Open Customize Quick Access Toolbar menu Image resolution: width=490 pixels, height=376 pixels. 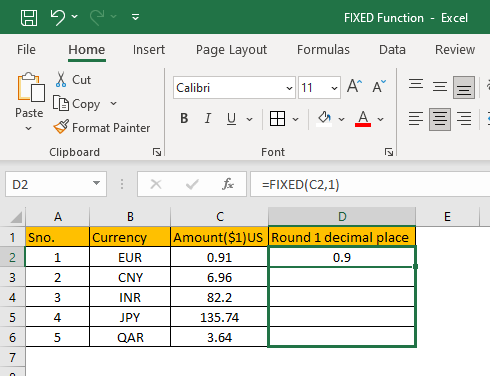click(x=135, y=17)
